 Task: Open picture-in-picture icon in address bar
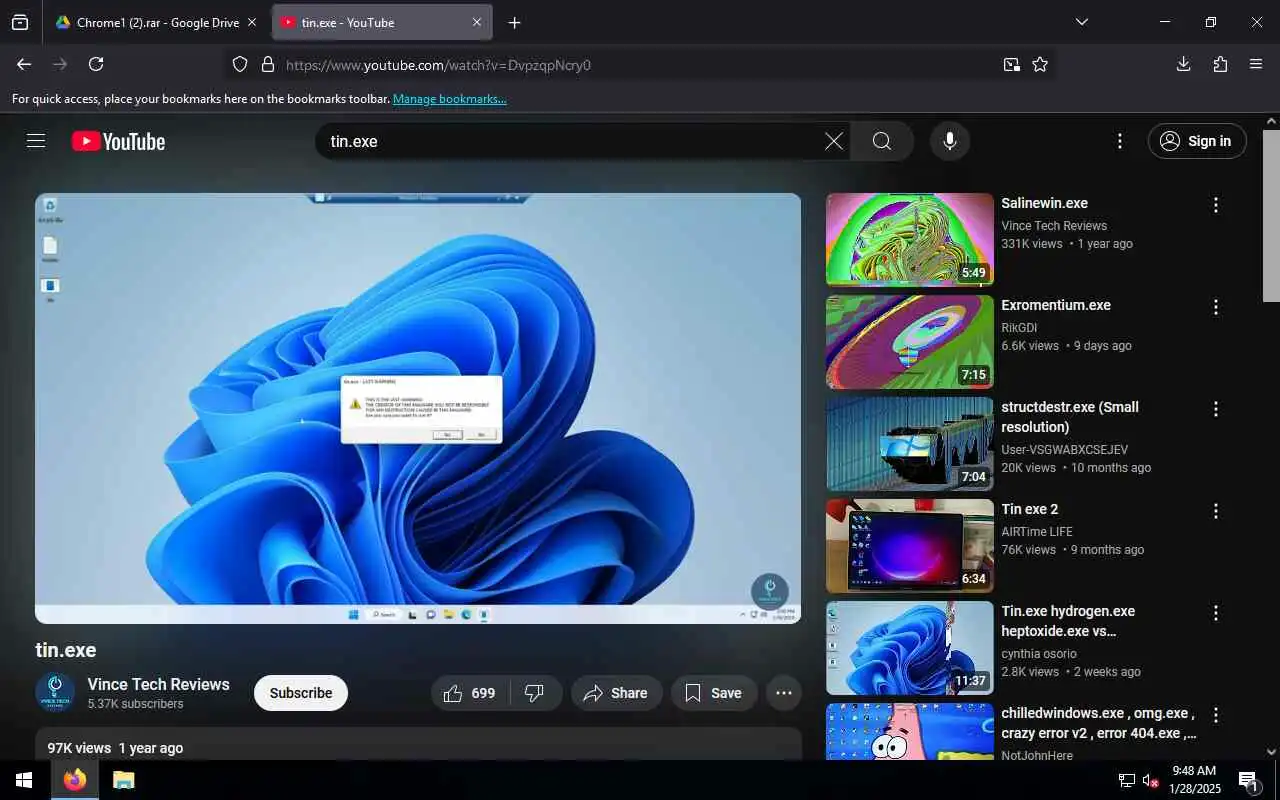[x=1012, y=65]
